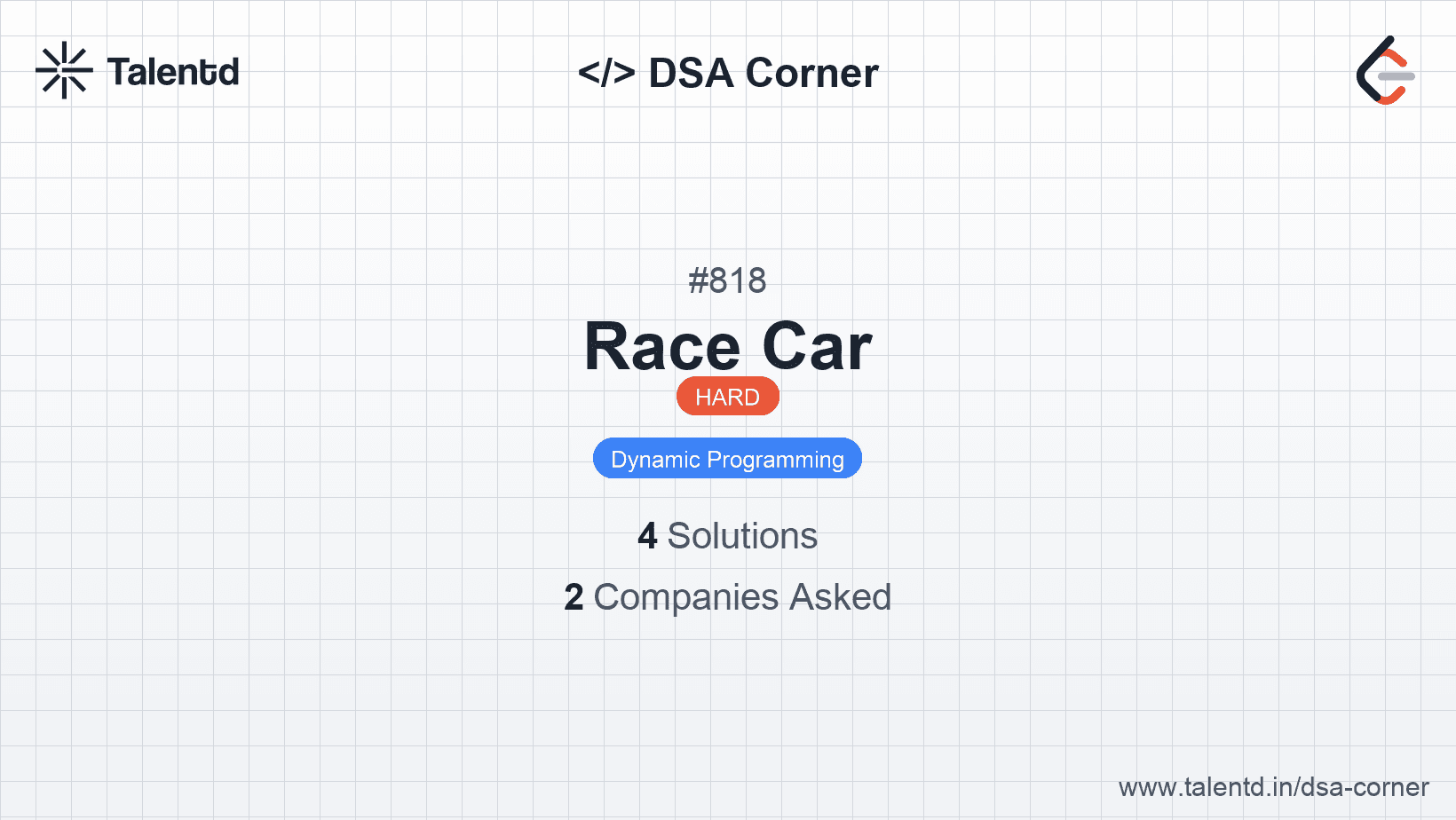The height and width of the screenshot is (820, 1456).
Task: Select the problem number #818
Action: (x=727, y=281)
